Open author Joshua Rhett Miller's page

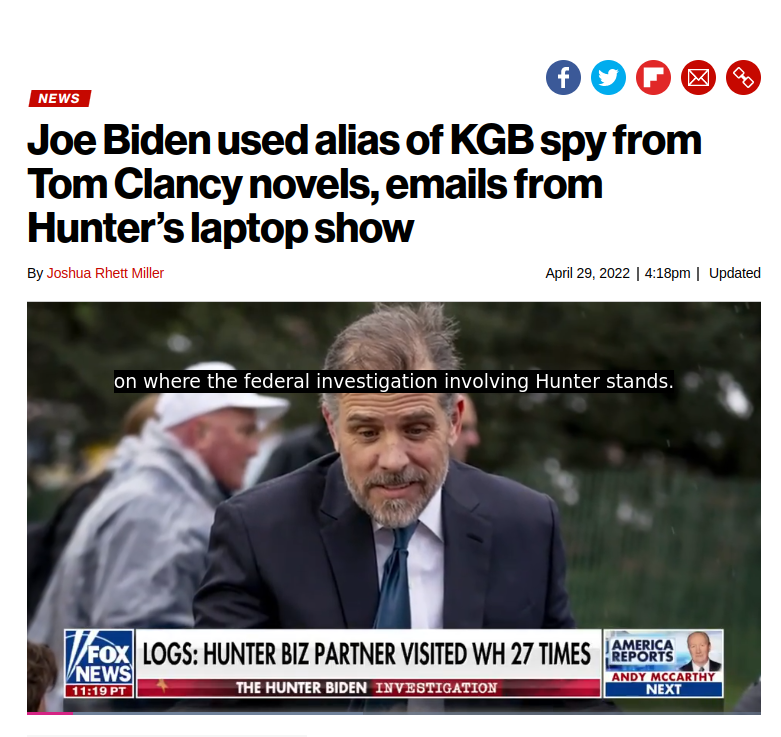105,273
